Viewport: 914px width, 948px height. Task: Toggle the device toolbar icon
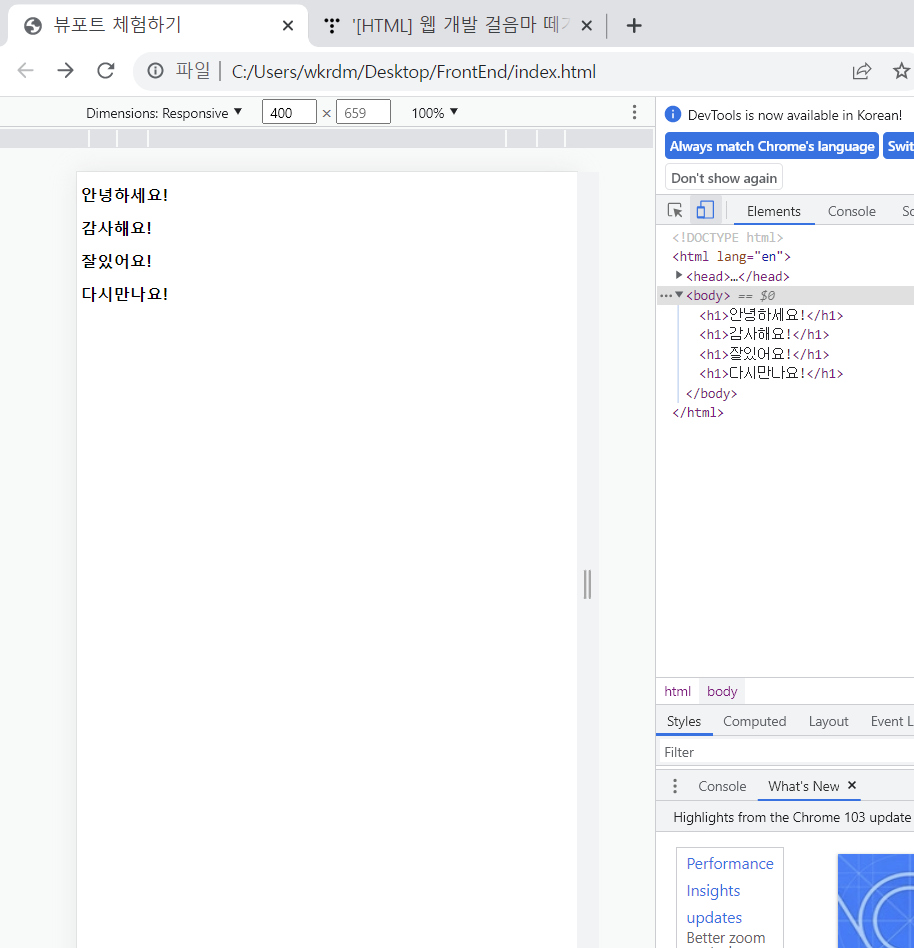(705, 210)
